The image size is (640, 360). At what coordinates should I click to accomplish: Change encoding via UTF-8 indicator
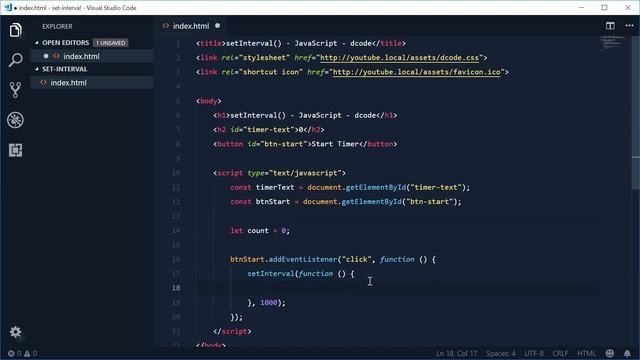coord(533,353)
